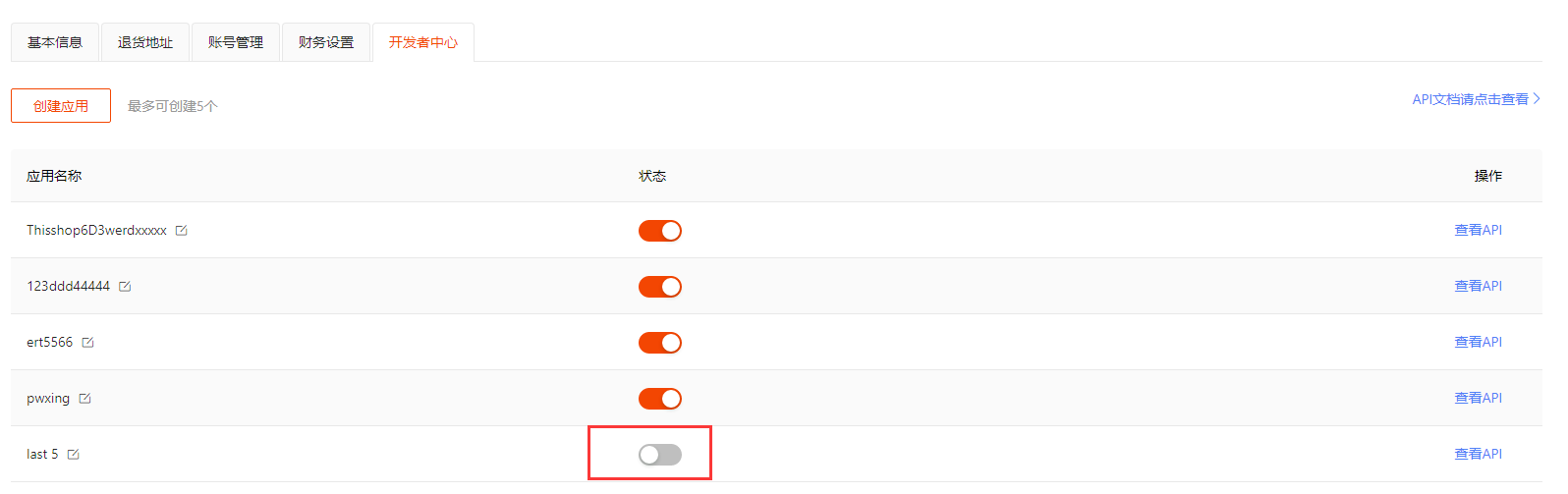Disable the Thisshop6D3werdxxxxx status toggle

coord(660,231)
